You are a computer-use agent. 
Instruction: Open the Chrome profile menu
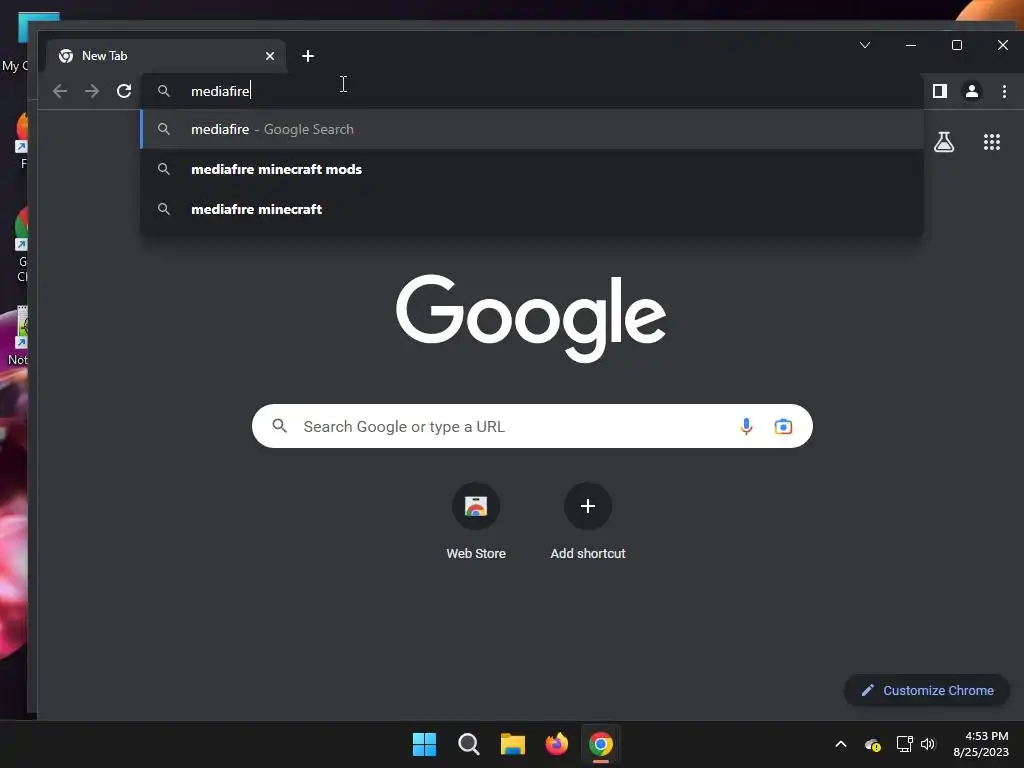(972, 91)
